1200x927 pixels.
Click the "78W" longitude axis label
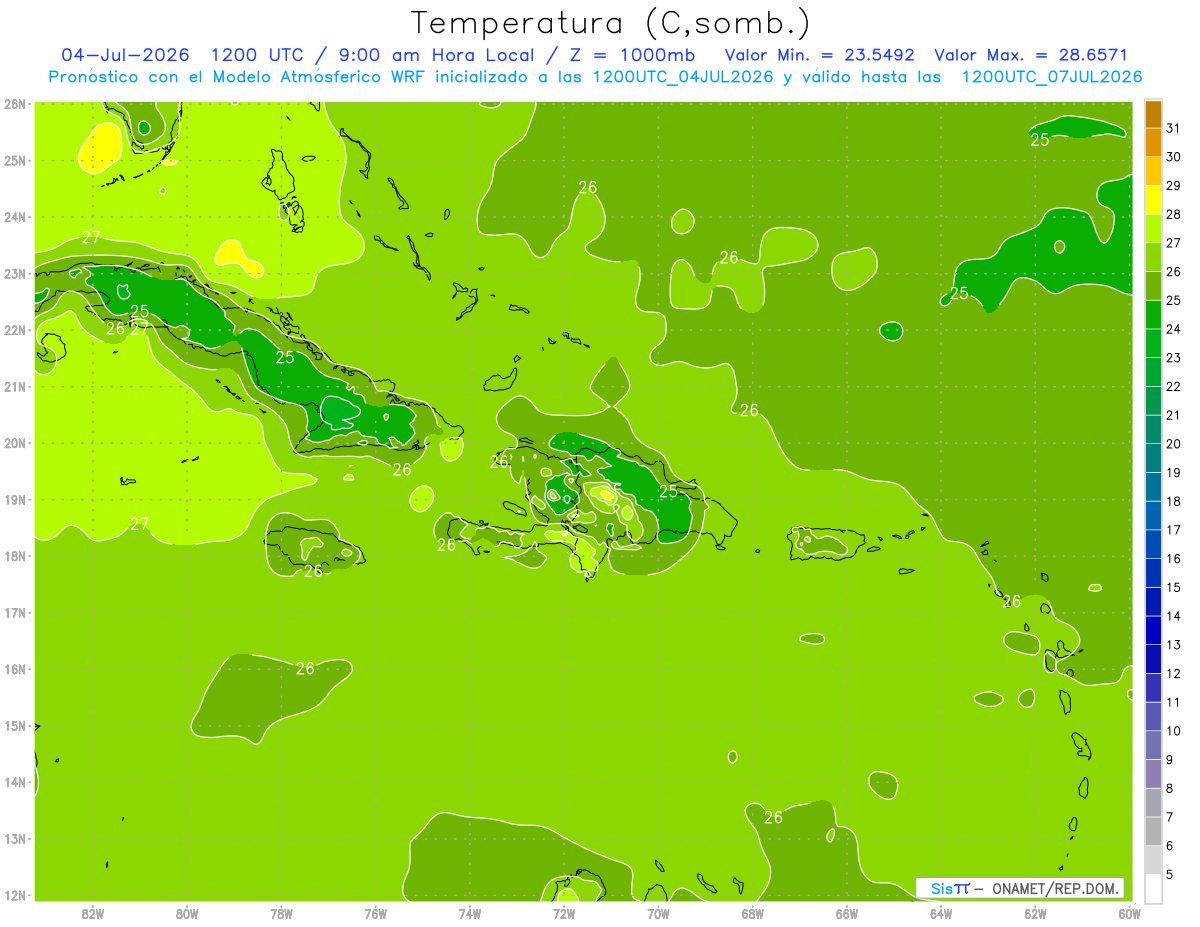[x=281, y=913]
